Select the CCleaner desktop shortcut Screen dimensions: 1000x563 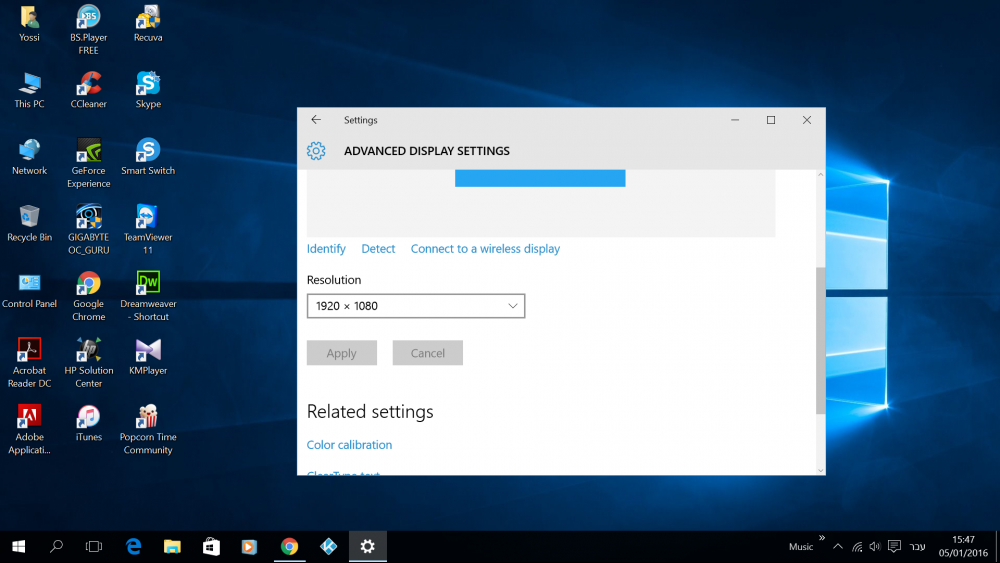pyautogui.click(x=89, y=90)
